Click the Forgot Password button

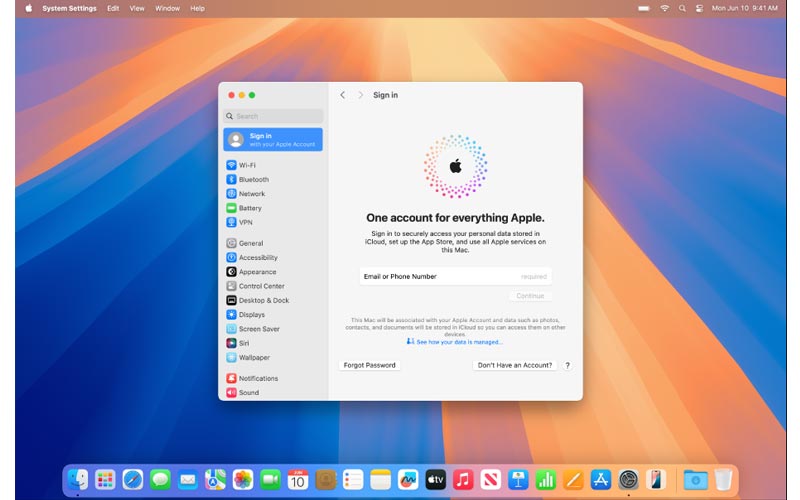pyautogui.click(x=369, y=365)
